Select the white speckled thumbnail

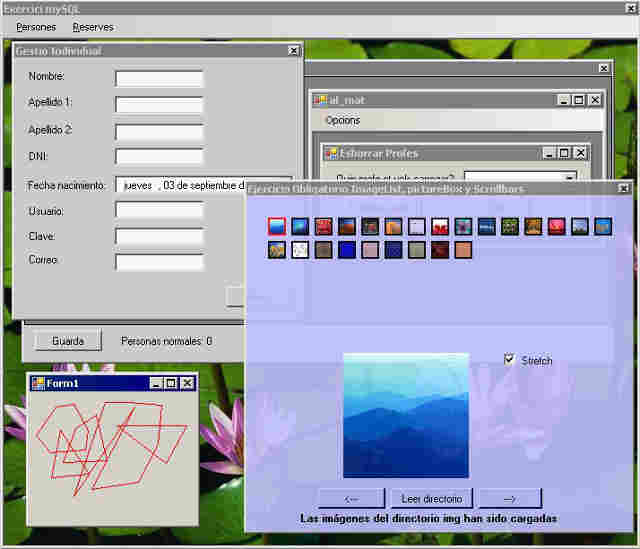pos(301,250)
